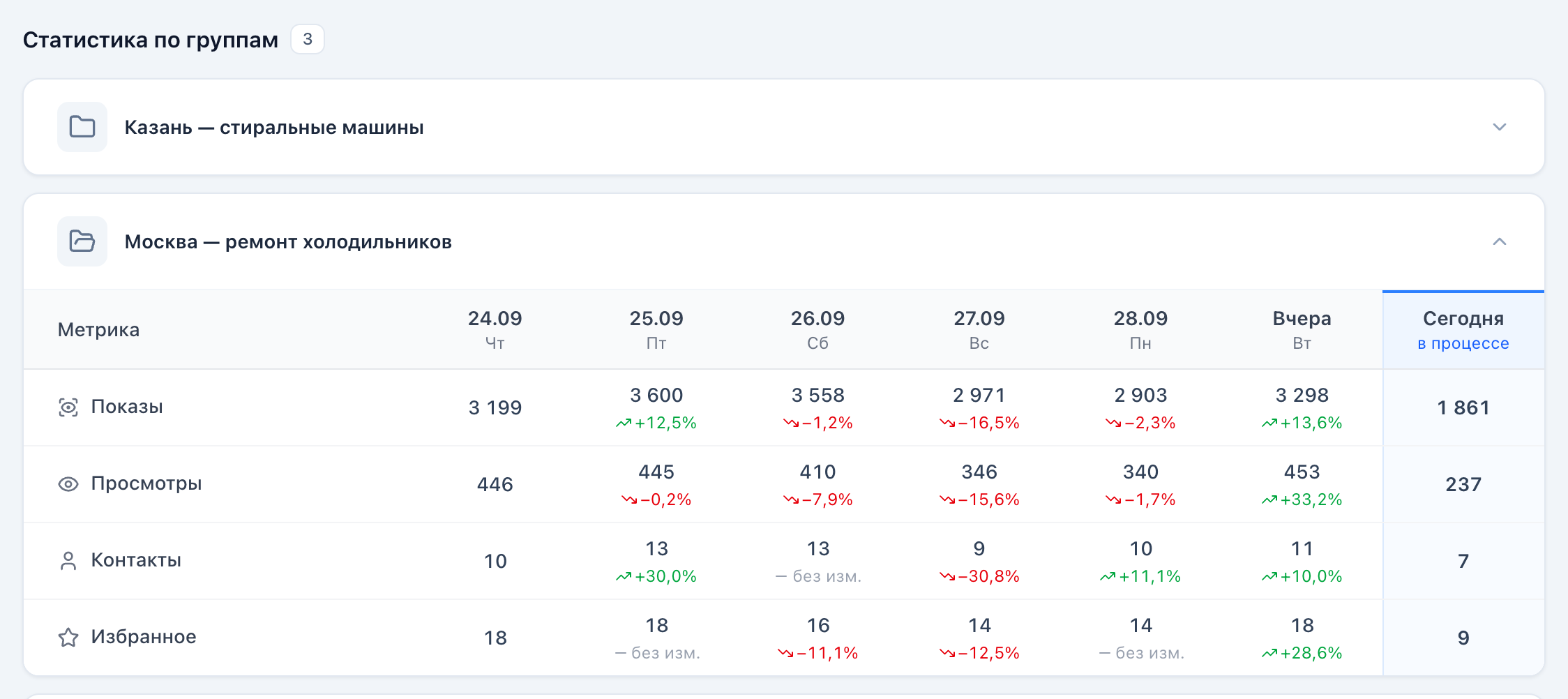Click the Статистика по группам heading
The height and width of the screenshot is (699, 1568).
(151, 40)
